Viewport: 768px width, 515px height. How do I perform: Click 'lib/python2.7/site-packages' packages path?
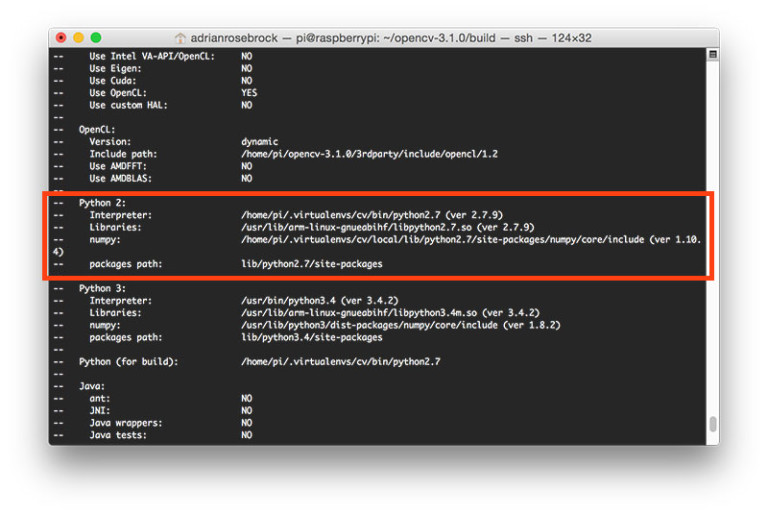pyautogui.click(x=312, y=264)
